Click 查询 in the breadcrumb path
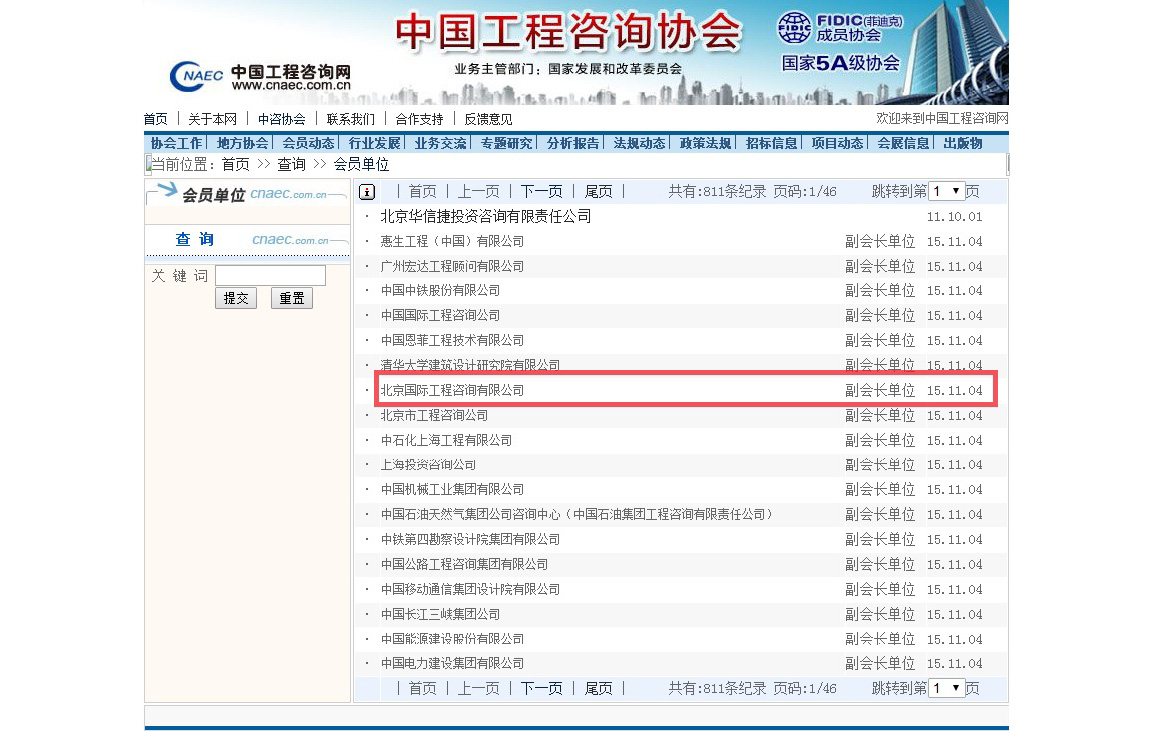1153x731 pixels. point(292,165)
